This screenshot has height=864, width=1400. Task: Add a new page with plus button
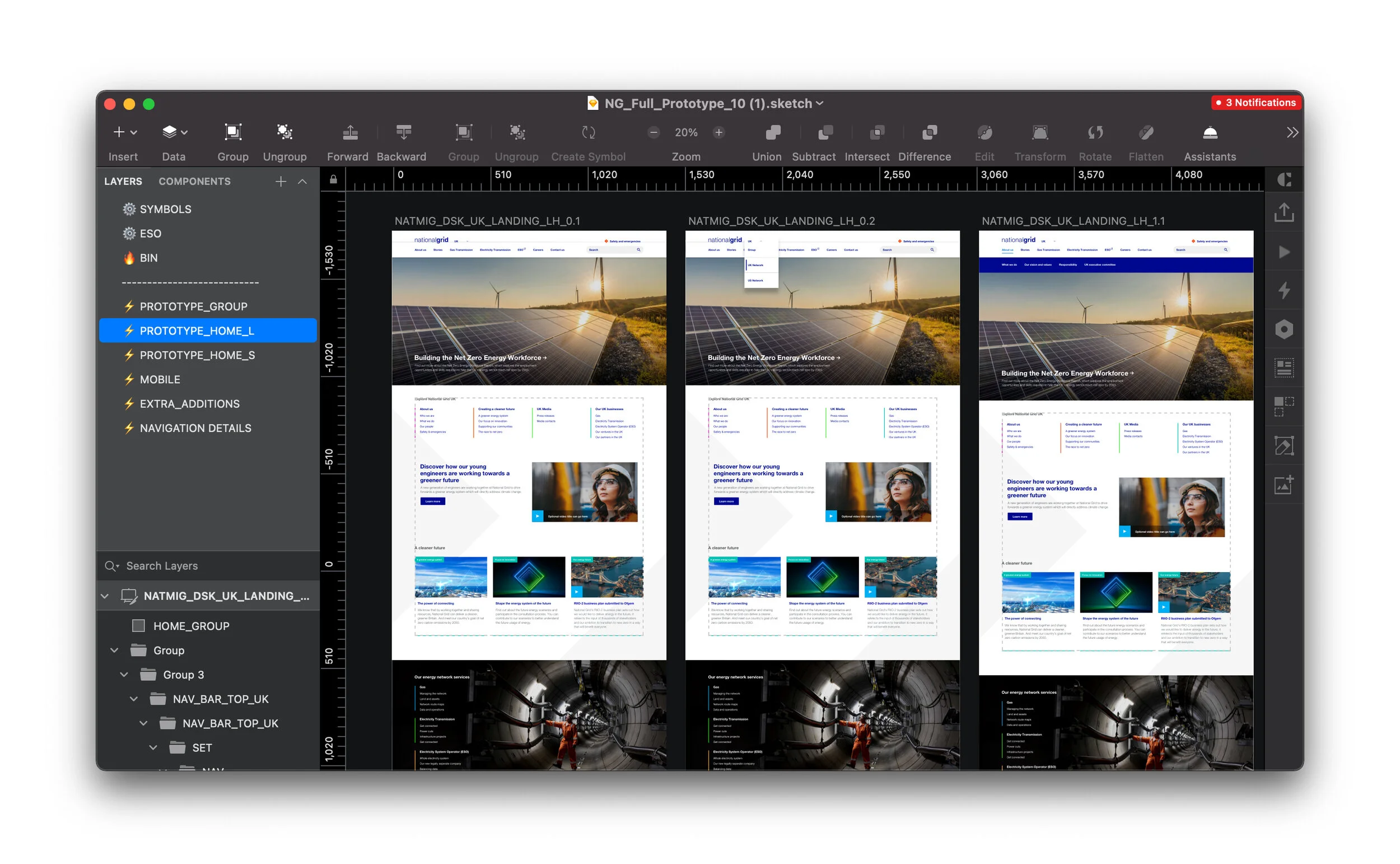[x=281, y=181]
